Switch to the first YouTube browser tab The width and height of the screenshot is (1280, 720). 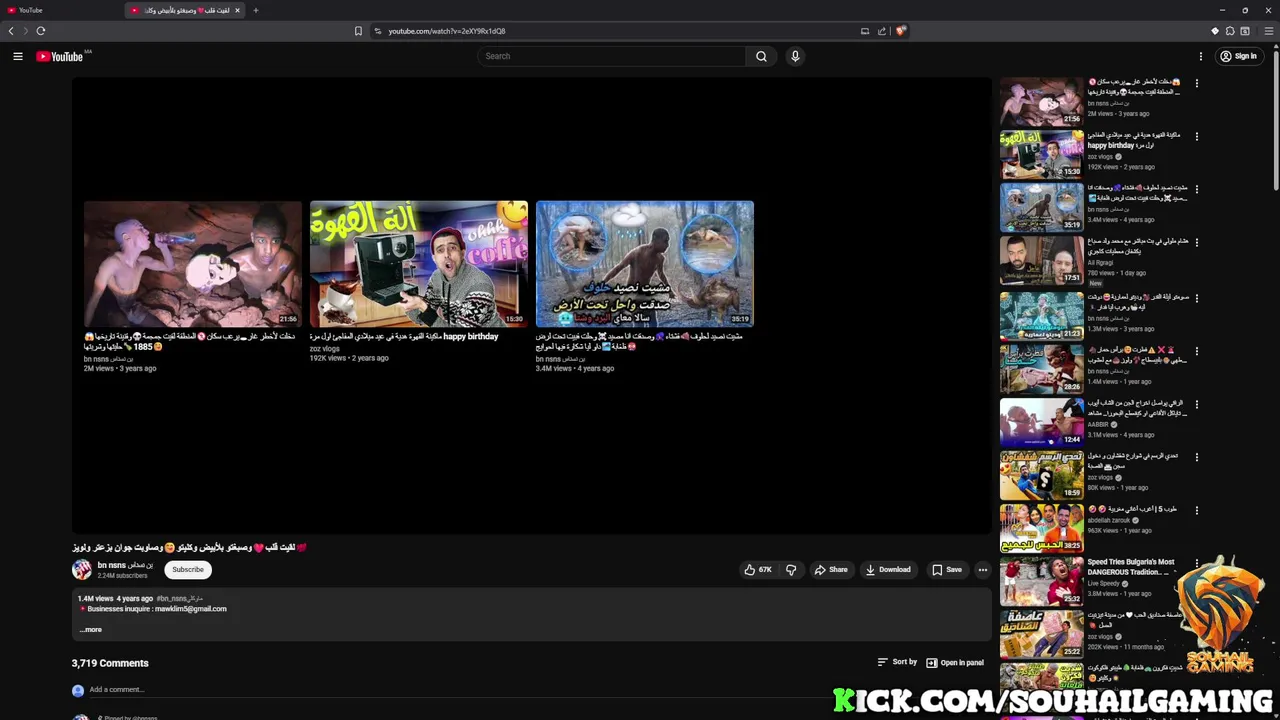coord(60,10)
